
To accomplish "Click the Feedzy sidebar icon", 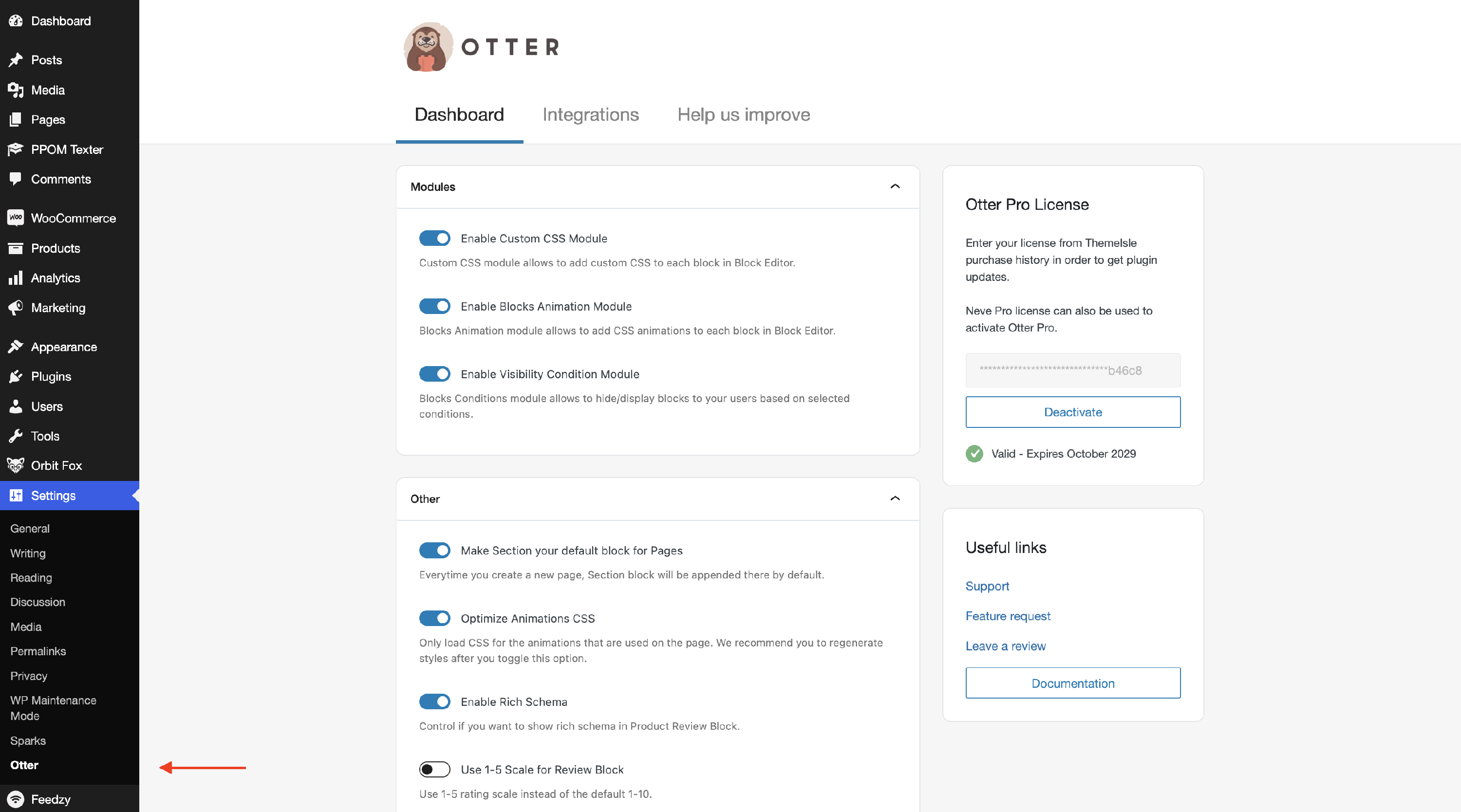I will point(15,799).
